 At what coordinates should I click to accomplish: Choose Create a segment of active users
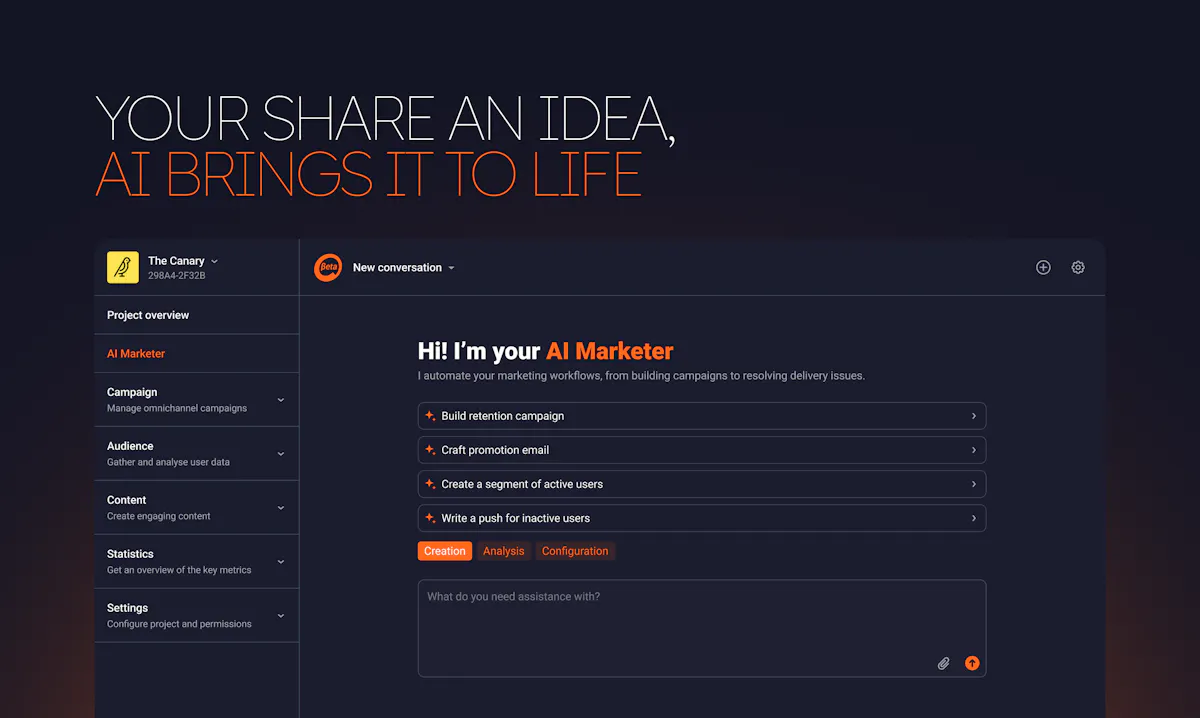click(x=702, y=484)
